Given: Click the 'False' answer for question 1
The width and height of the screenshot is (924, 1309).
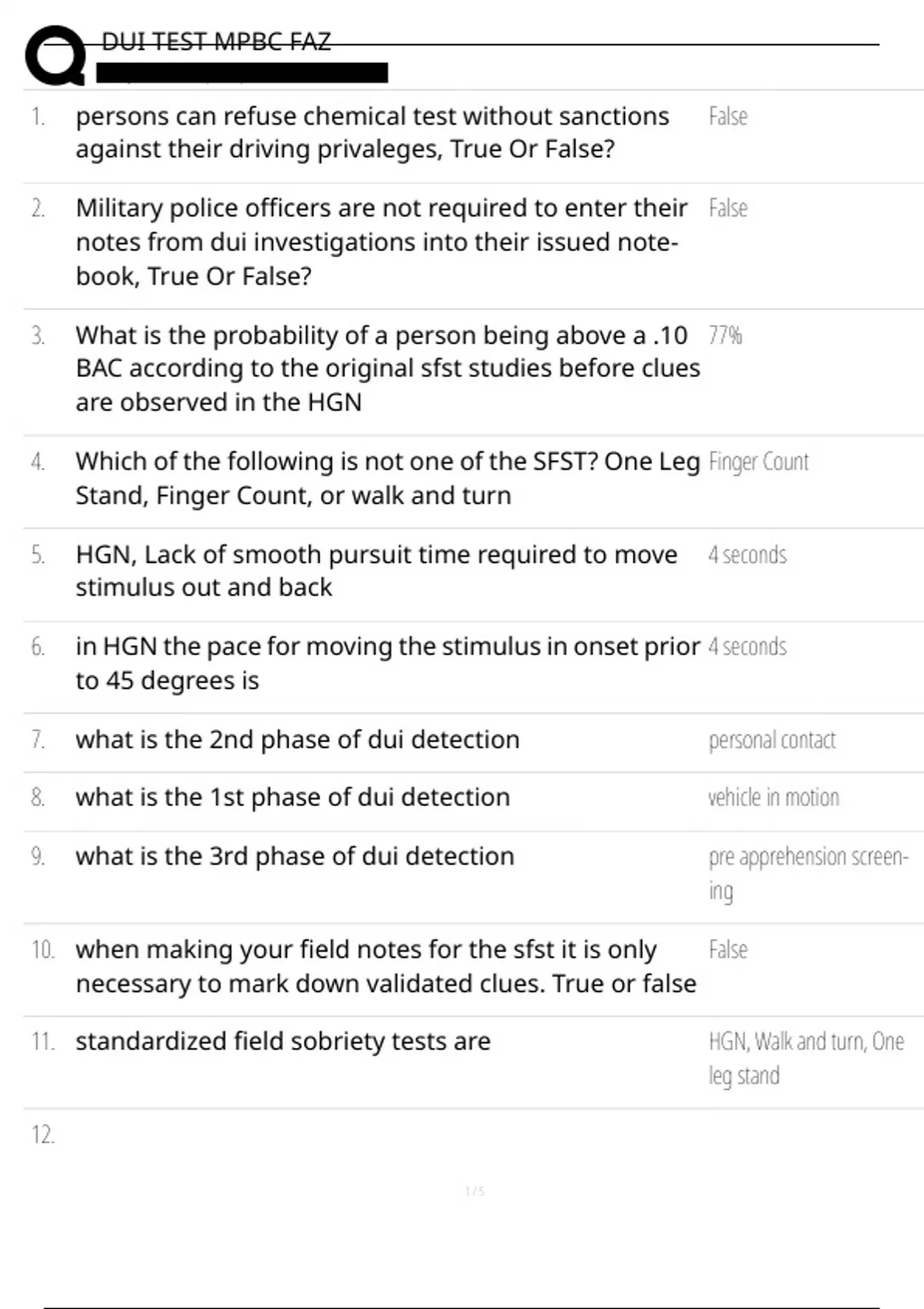Looking at the screenshot, I should pyautogui.click(x=728, y=116).
